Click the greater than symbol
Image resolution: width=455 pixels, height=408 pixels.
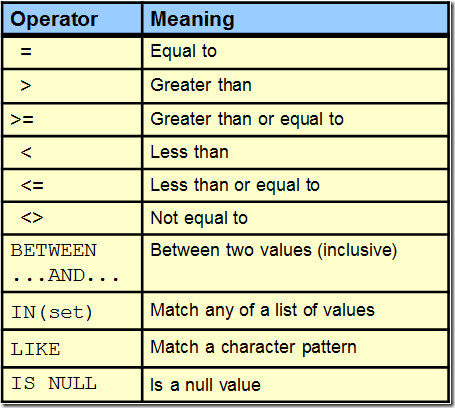click(x=26, y=86)
